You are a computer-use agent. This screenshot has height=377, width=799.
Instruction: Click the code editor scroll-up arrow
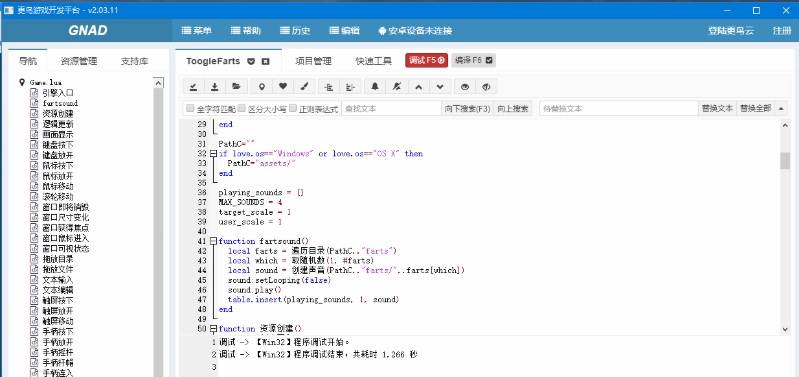point(785,125)
